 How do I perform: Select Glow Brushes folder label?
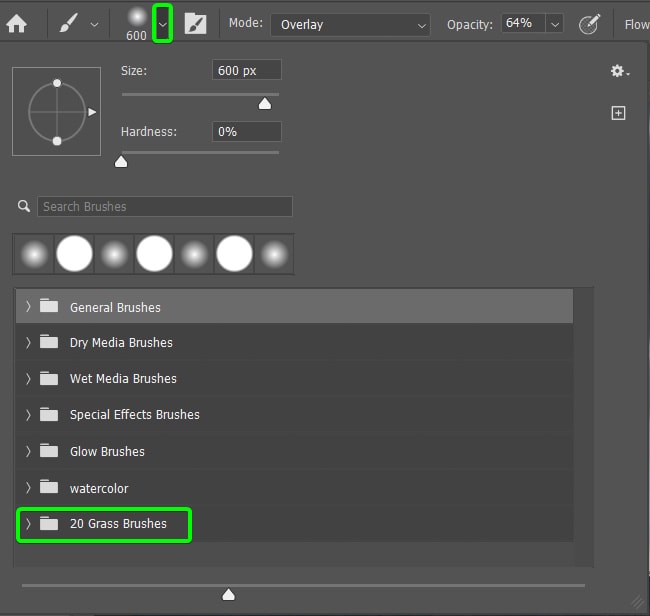pyautogui.click(x=107, y=451)
